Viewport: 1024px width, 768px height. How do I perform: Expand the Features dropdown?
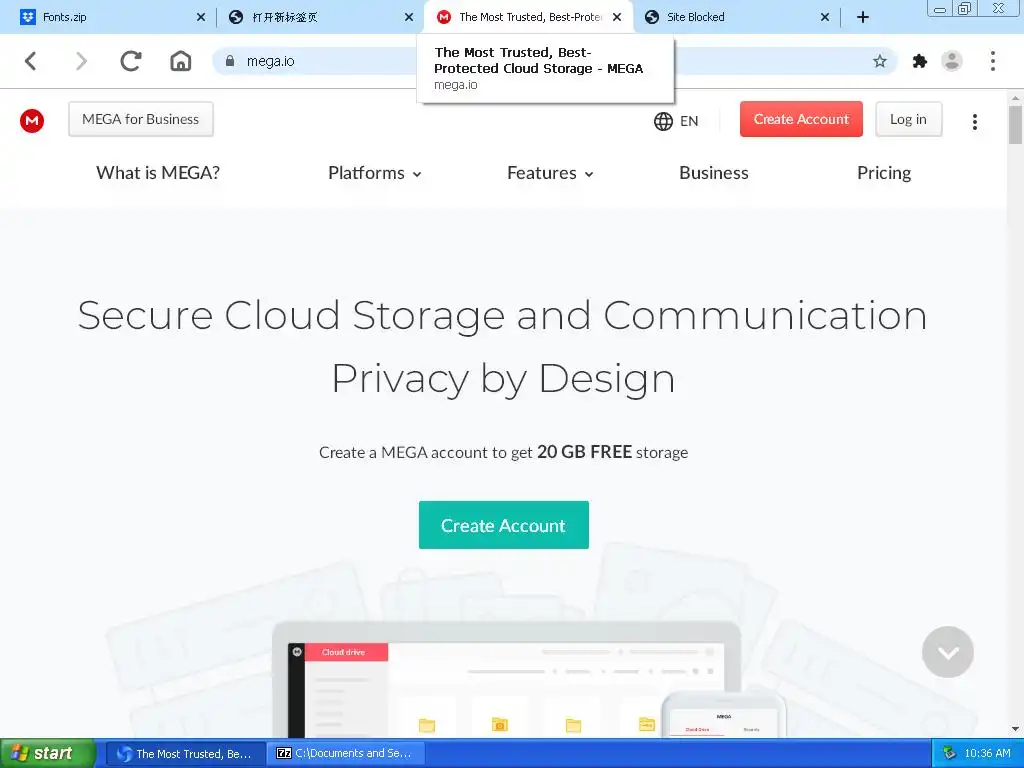[551, 173]
